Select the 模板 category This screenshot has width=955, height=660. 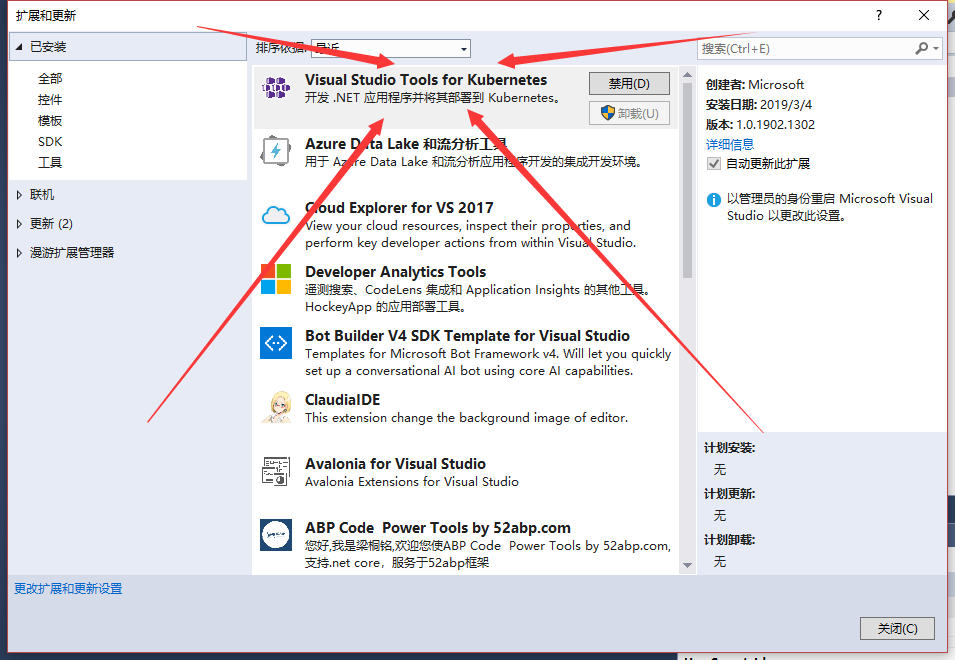click(x=50, y=121)
